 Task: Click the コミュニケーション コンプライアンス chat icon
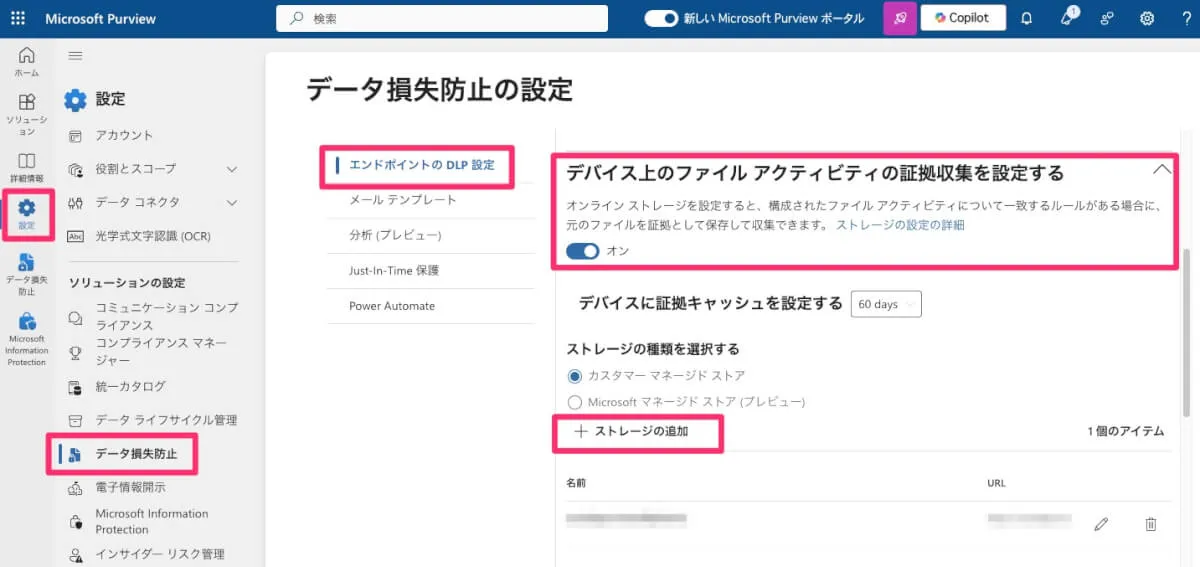coord(75,318)
